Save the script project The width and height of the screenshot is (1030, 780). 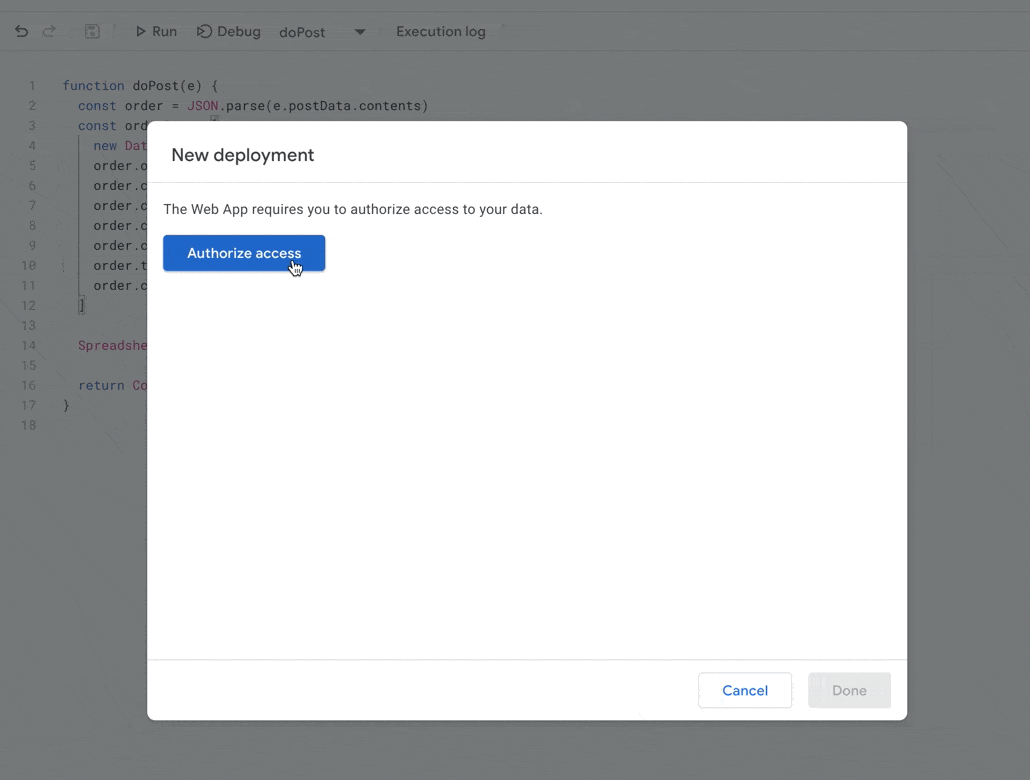click(x=92, y=31)
